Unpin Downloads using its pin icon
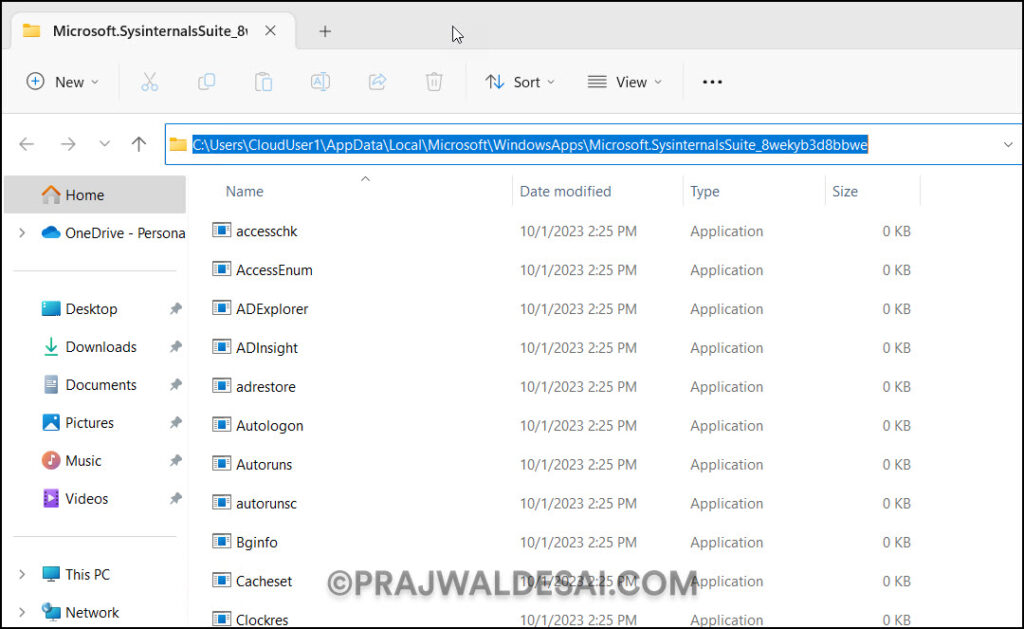This screenshot has width=1024, height=629. (176, 346)
